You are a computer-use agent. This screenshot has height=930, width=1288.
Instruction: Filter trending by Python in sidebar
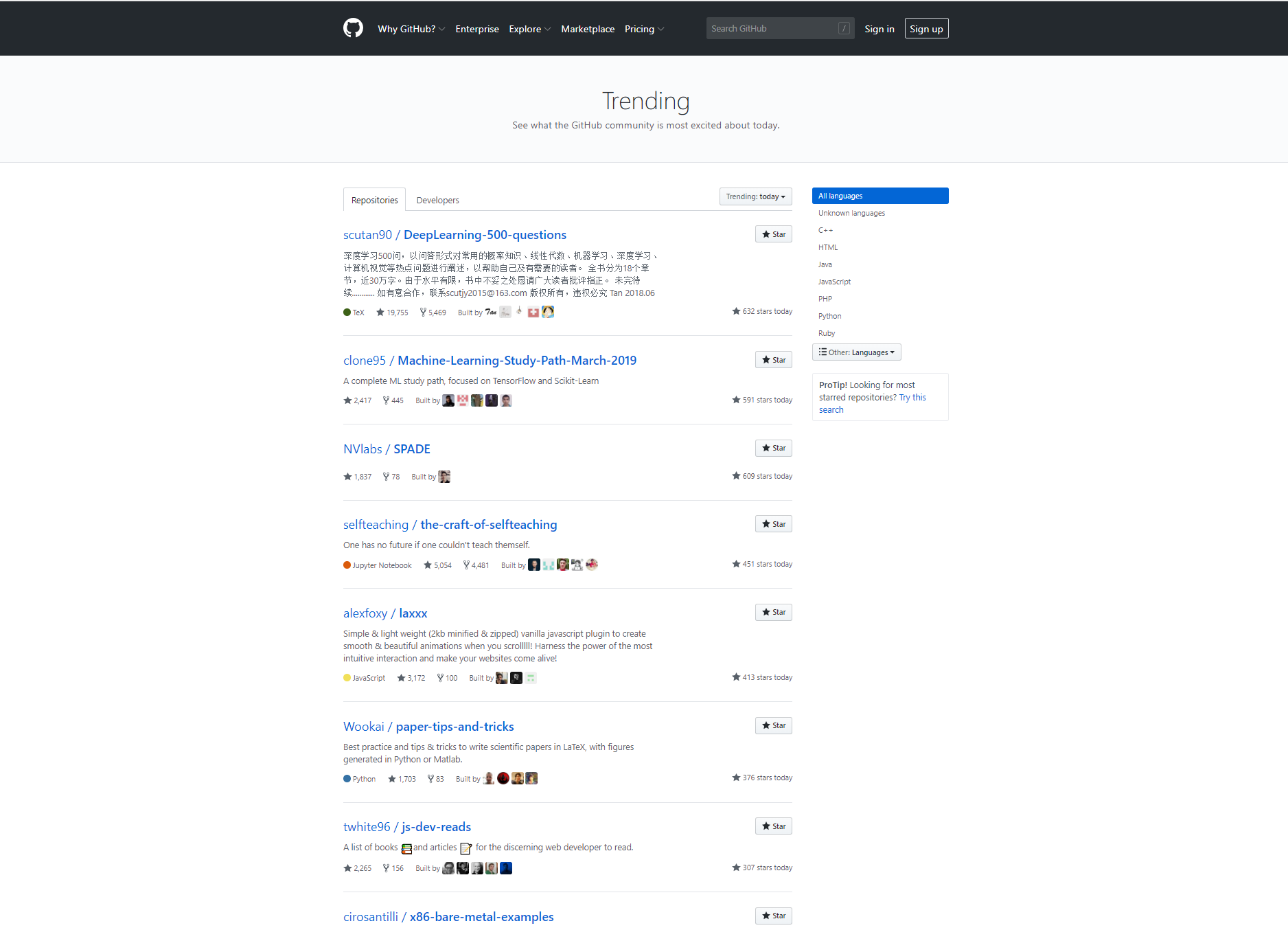[x=880, y=316]
